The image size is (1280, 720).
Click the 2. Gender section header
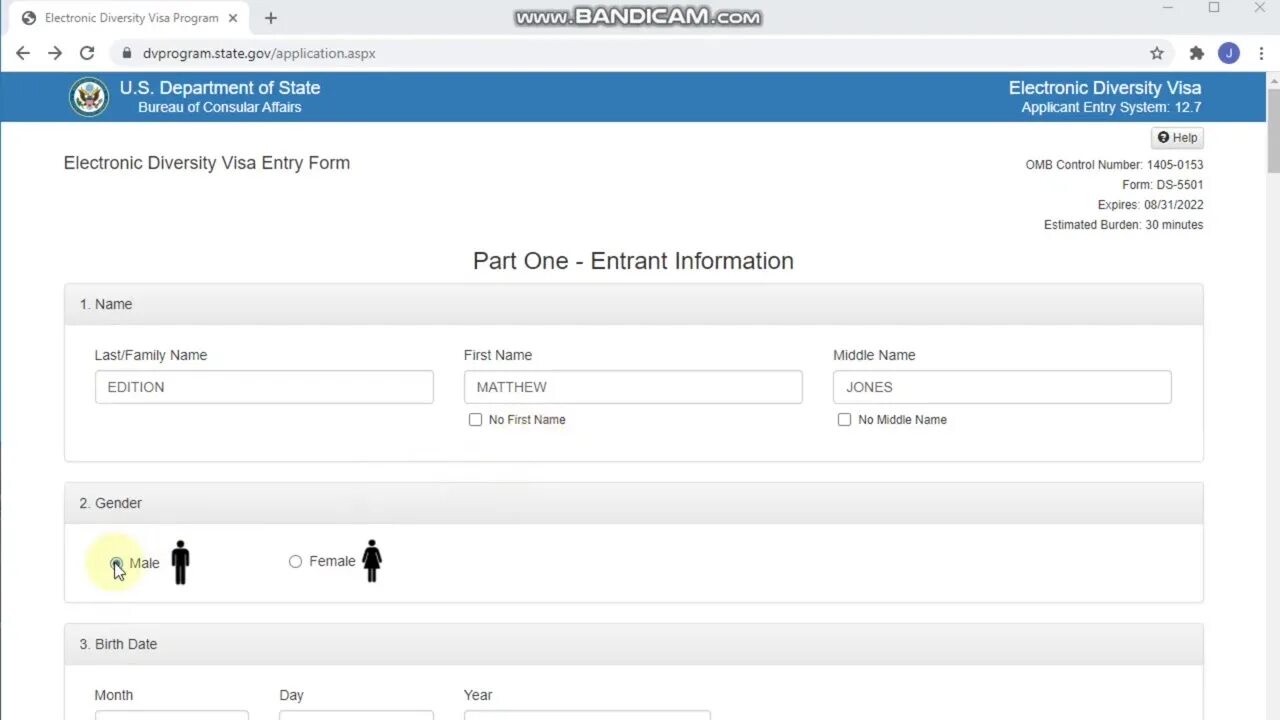[634, 503]
